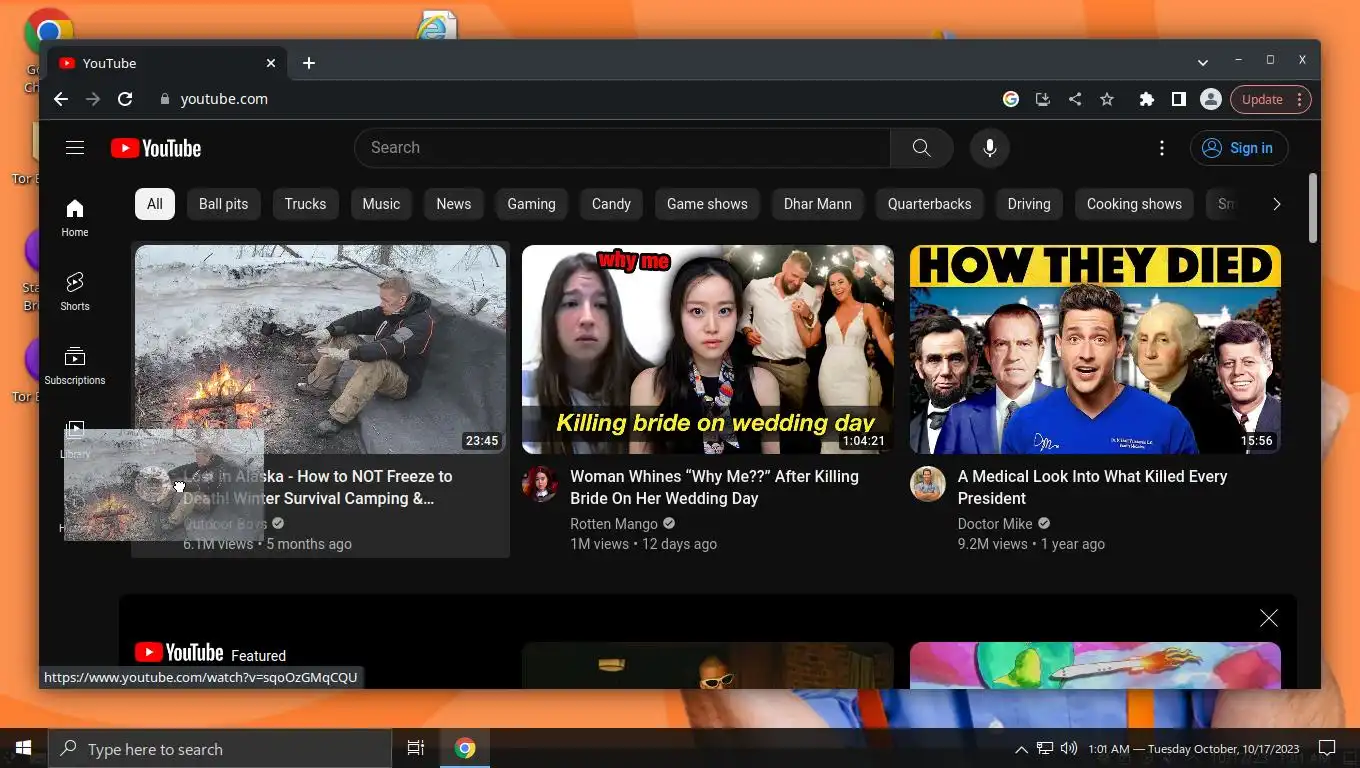The height and width of the screenshot is (768, 1360).
Task: Click the page vertical scrollbar
Action: (1313, 207)
